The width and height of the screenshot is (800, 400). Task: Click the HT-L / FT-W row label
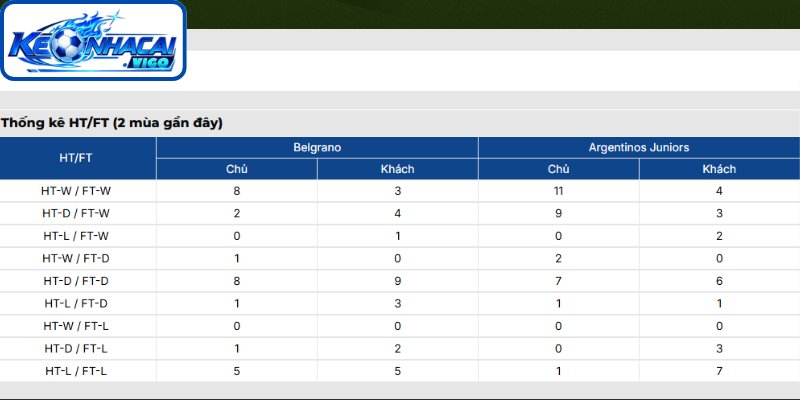click(76, 236)
